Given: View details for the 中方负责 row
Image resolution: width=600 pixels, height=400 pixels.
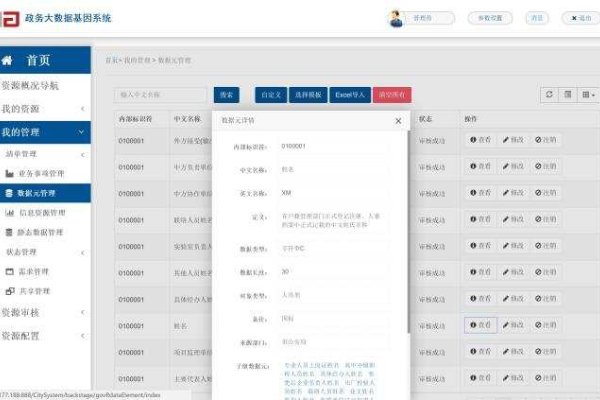Looking at the screenshot, I should 480,167.
